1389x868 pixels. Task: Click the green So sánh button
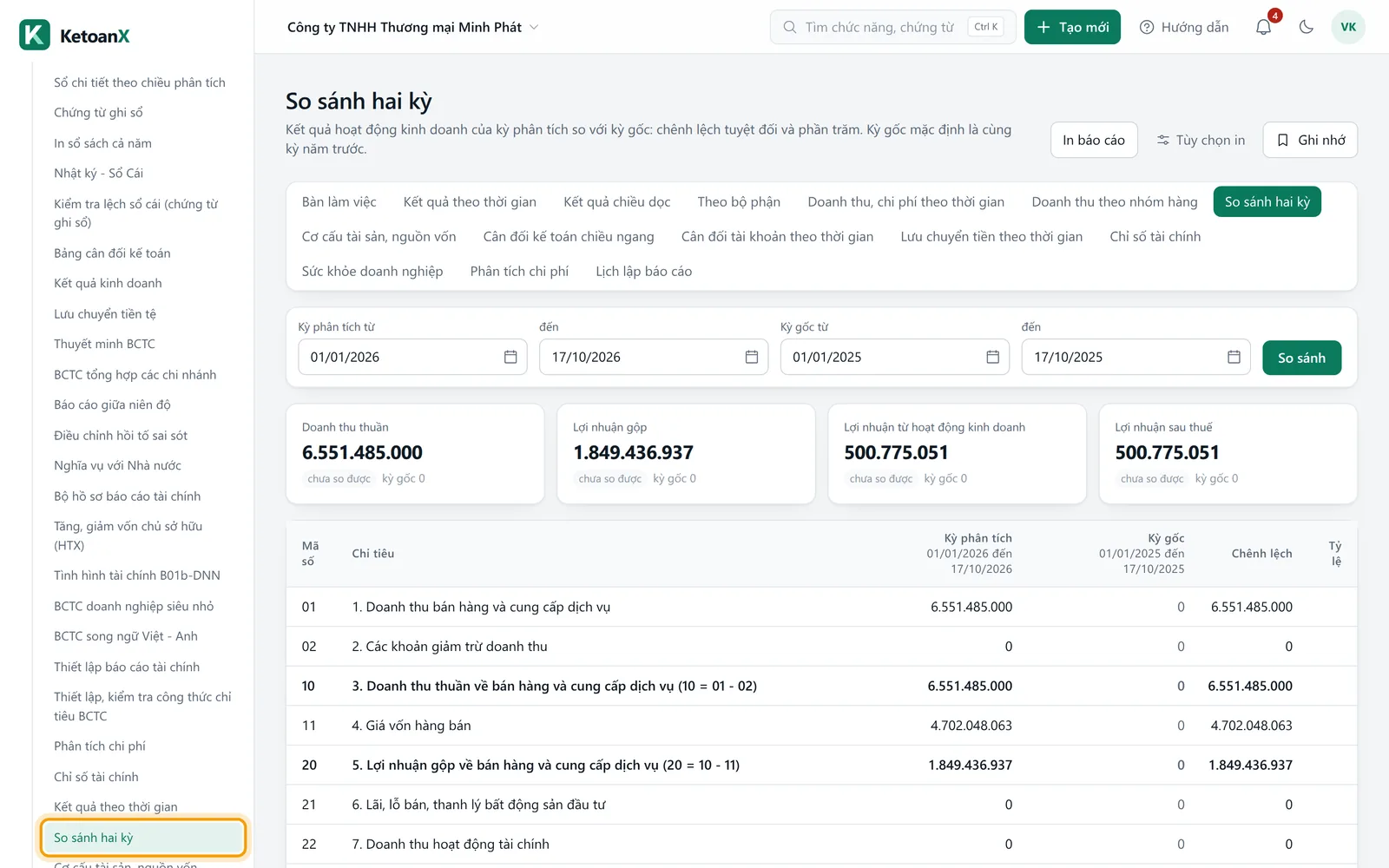coord(1301,358)
